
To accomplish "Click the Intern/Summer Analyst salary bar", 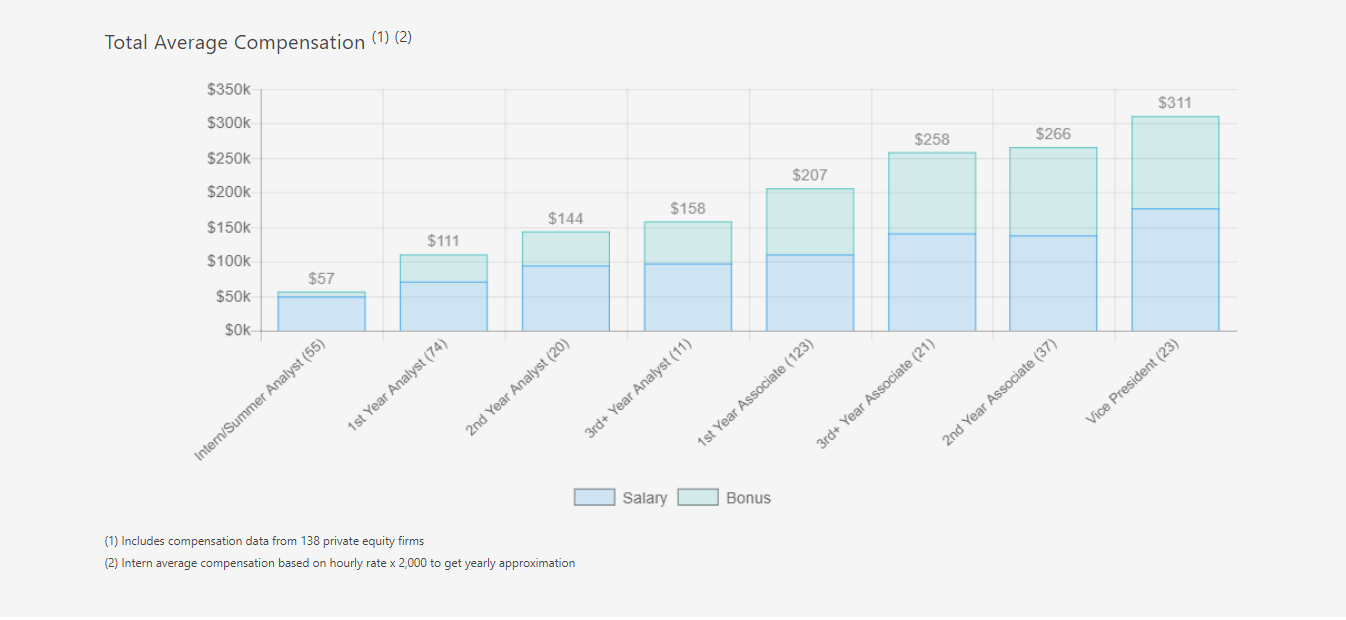I will click(321, 314).
